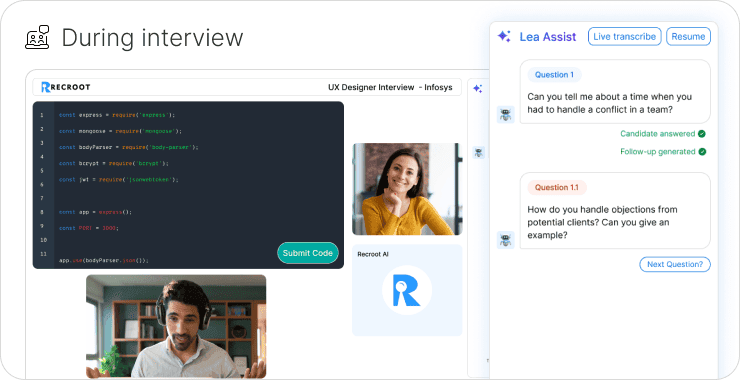This screenshot has height=380, width=740.
Task: Click the Lea Assist panel title
Action: 547,37
